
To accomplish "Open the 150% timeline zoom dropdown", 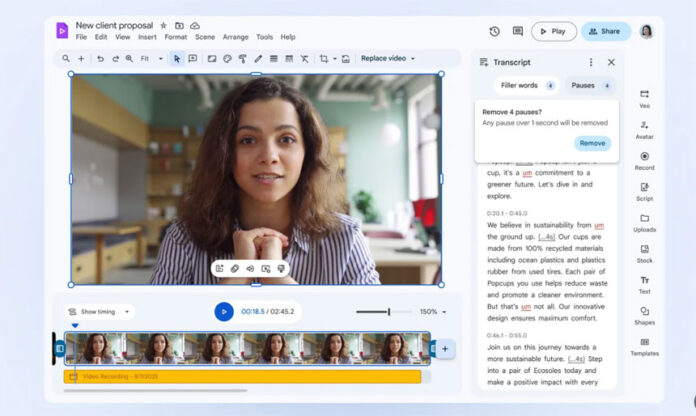I will coord(433,312).
